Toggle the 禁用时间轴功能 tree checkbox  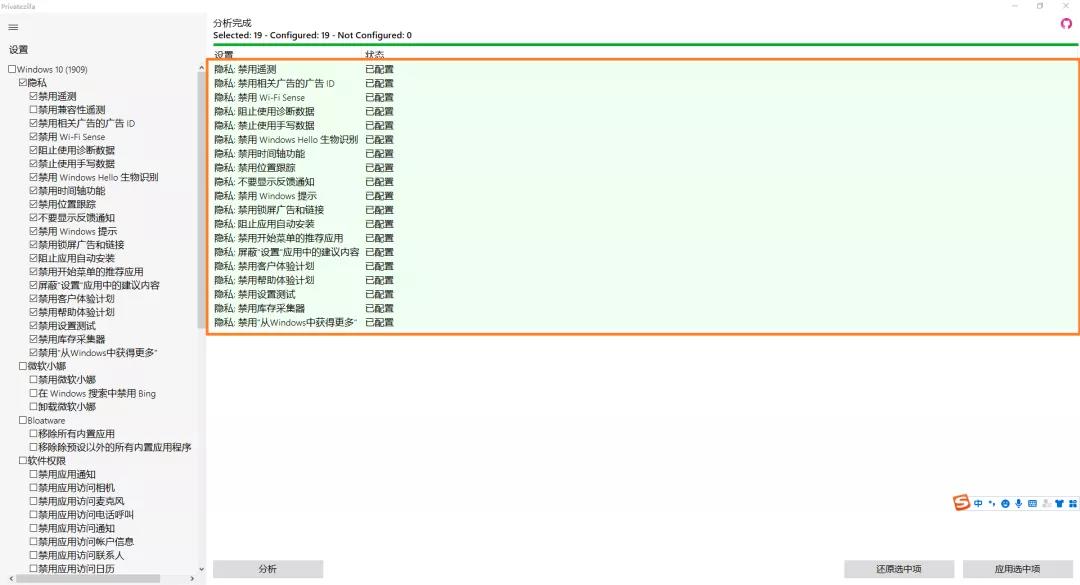(x=33, y=190)
